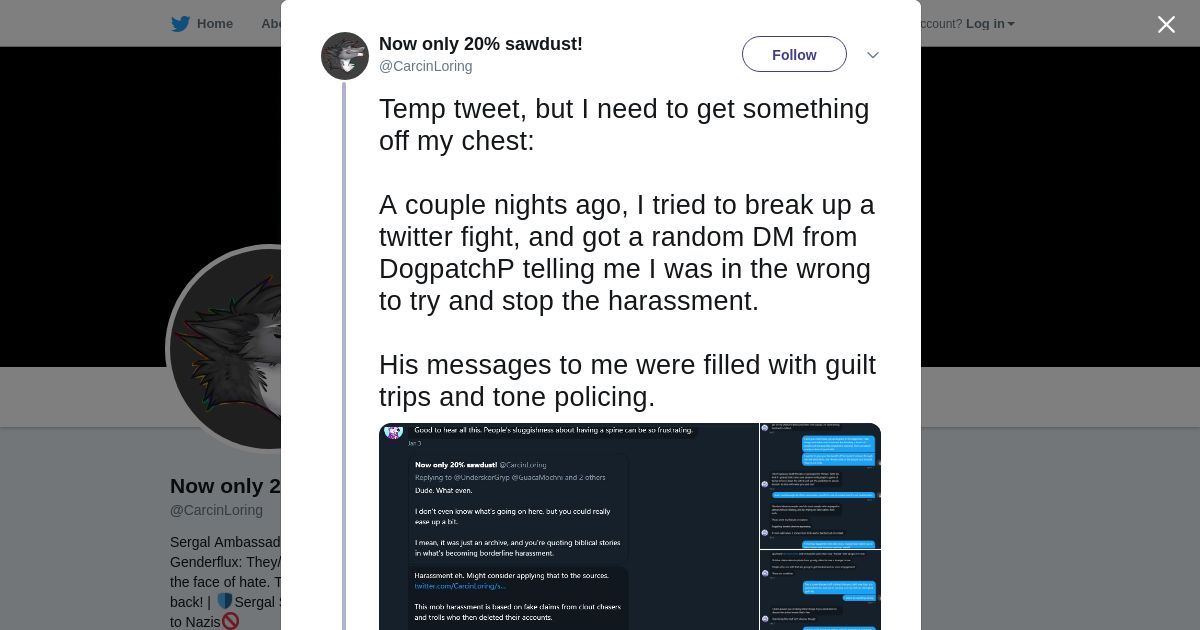Open the top-right DM screenshot thumbnail
This screenshot has width=1200, height=630.
[820, 485]
